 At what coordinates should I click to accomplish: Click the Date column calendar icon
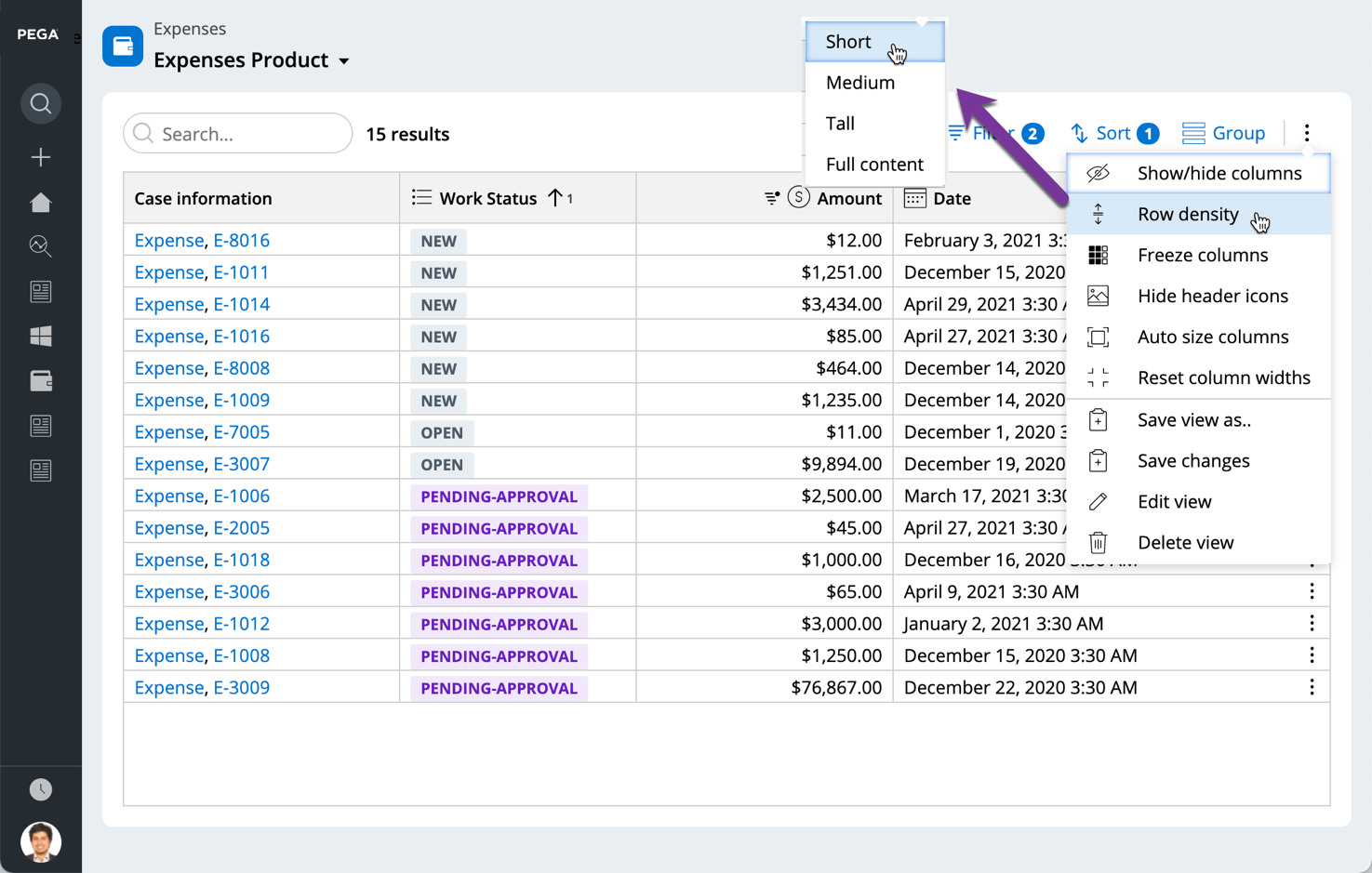click(915, 198)
